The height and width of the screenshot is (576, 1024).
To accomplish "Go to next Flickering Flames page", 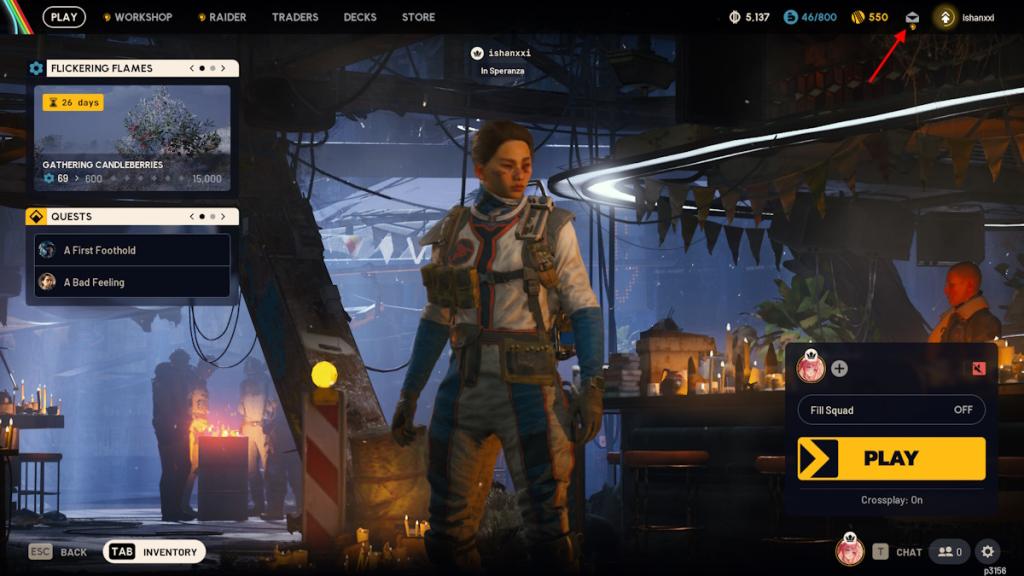I will pos(223,68).
